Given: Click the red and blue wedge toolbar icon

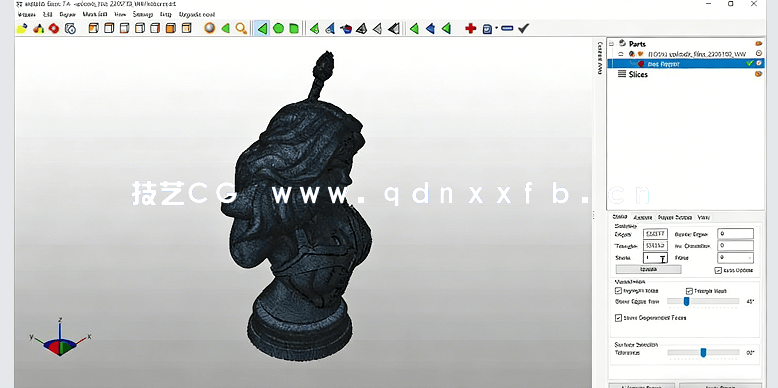Looking at the screenshot, I should 346,28.
